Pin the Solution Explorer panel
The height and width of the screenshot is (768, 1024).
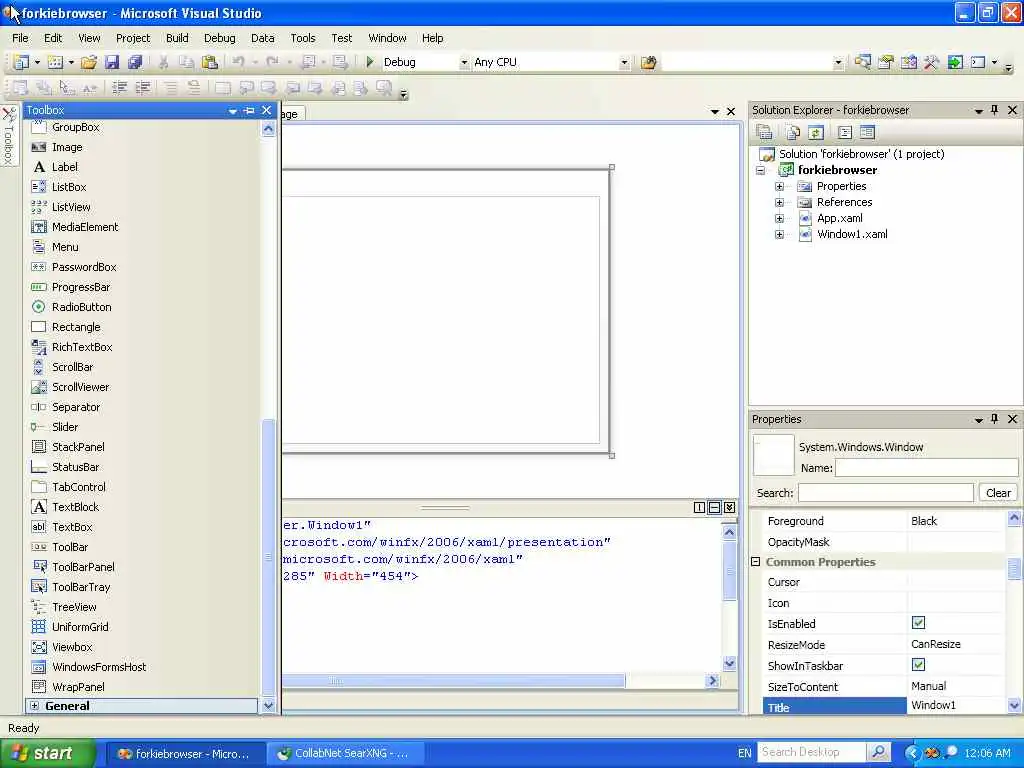995,110
